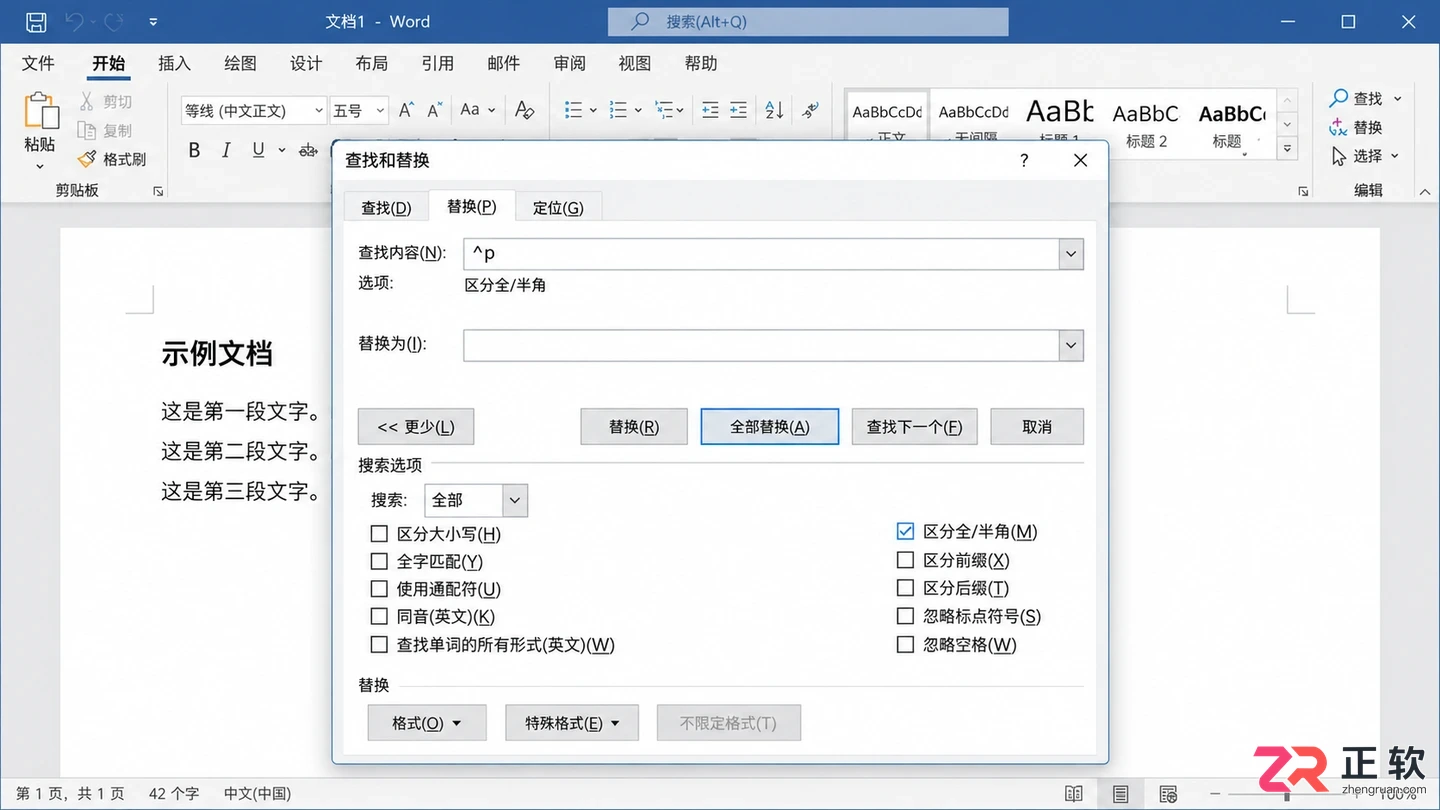Apply Bold formatting
The image size is (1440, 810).
coord(194,150)
